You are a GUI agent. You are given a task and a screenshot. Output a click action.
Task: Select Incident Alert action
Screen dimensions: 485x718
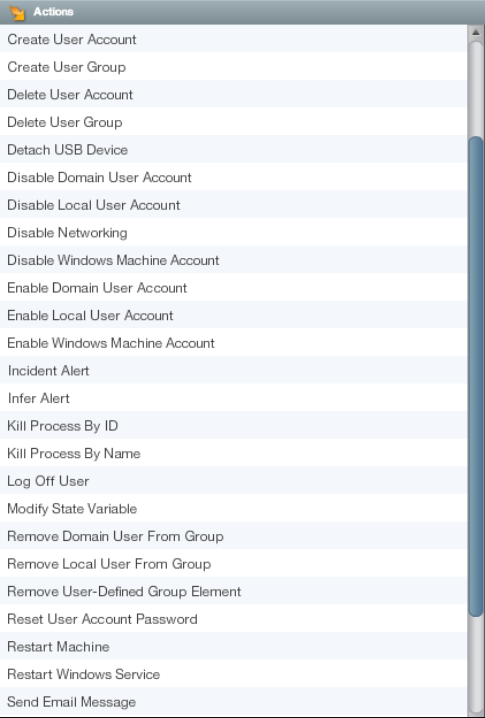tap(233, 370)
